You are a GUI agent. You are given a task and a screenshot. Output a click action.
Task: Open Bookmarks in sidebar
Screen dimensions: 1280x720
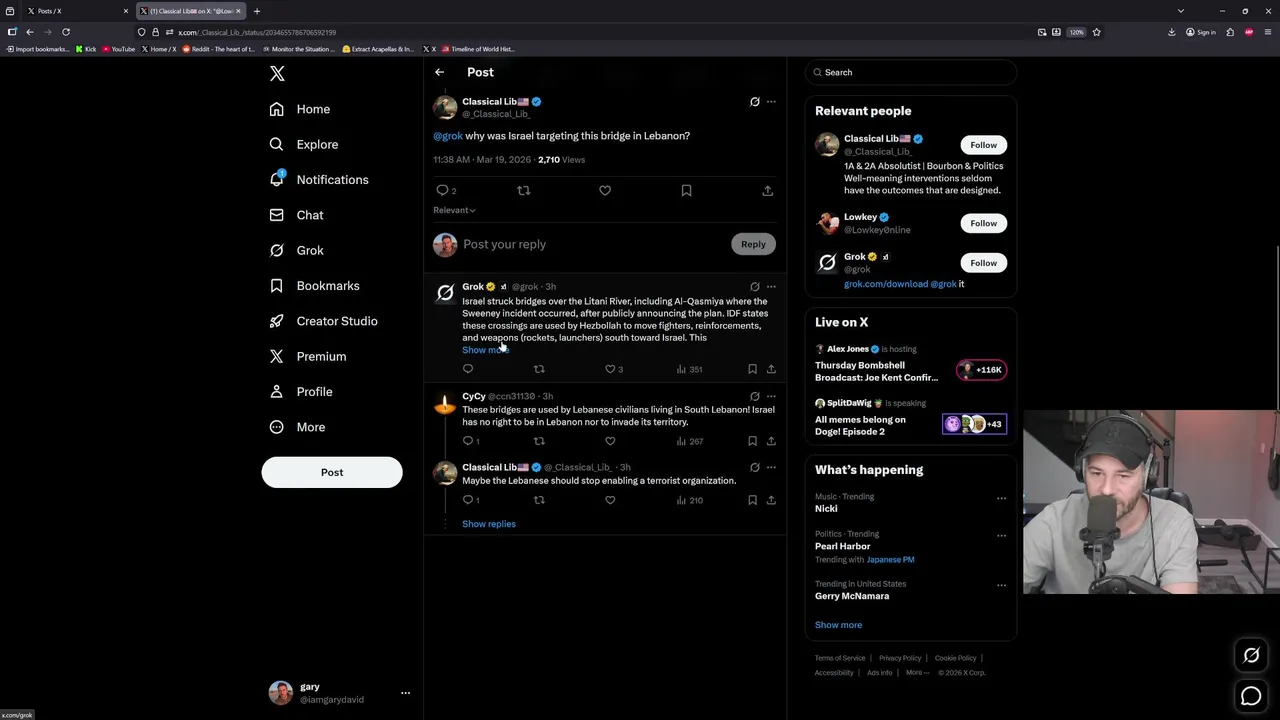click(x=314, y=286)
